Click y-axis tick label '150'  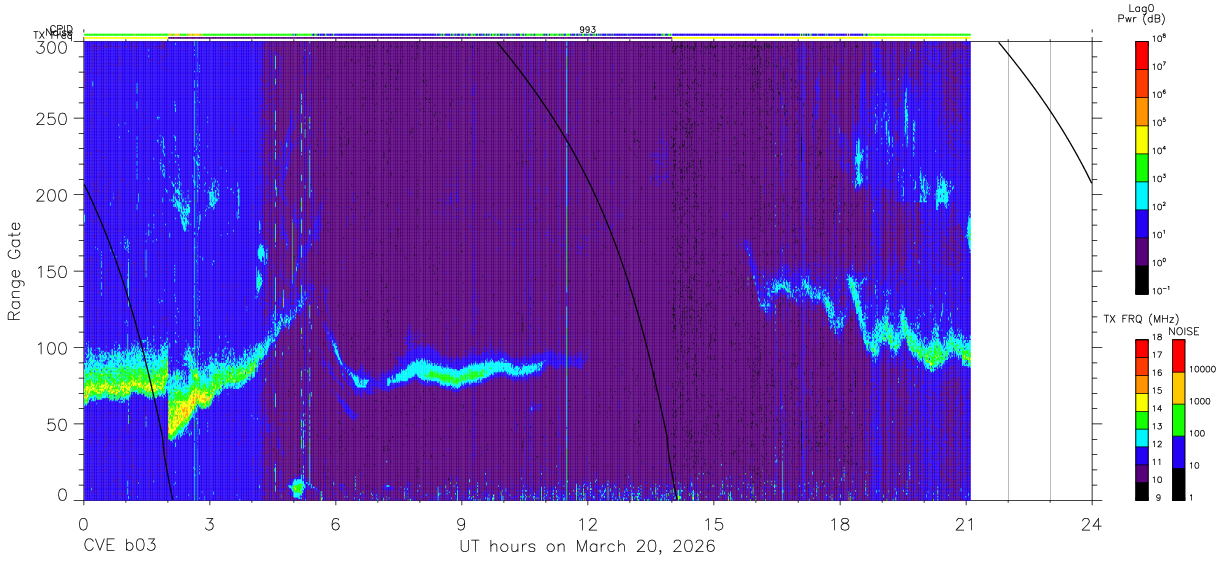[53, 271]
